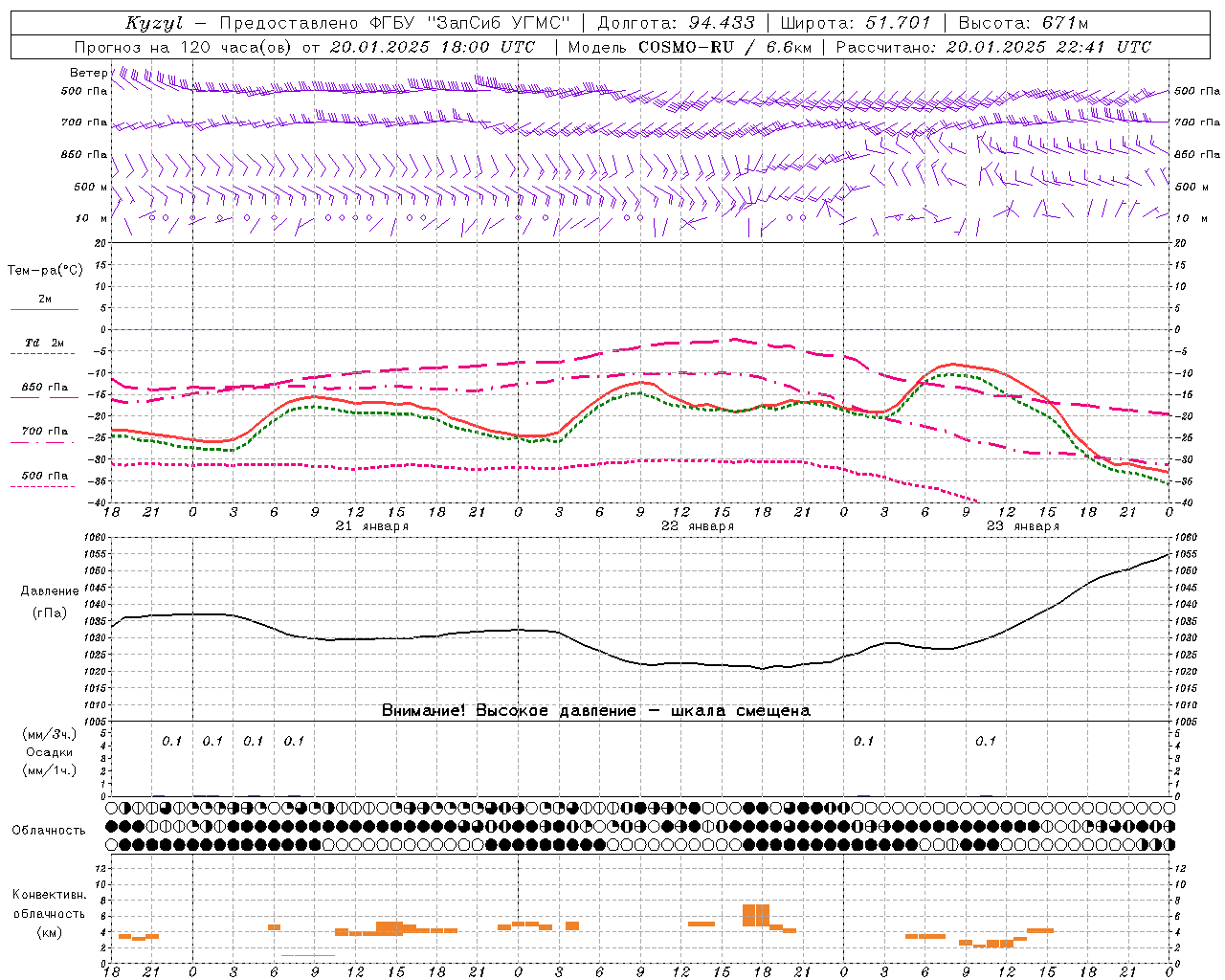The height and width of the screenshot is (980, 1225).
Task: Click the "22 января" date label
Action: (x=697, y=526)
